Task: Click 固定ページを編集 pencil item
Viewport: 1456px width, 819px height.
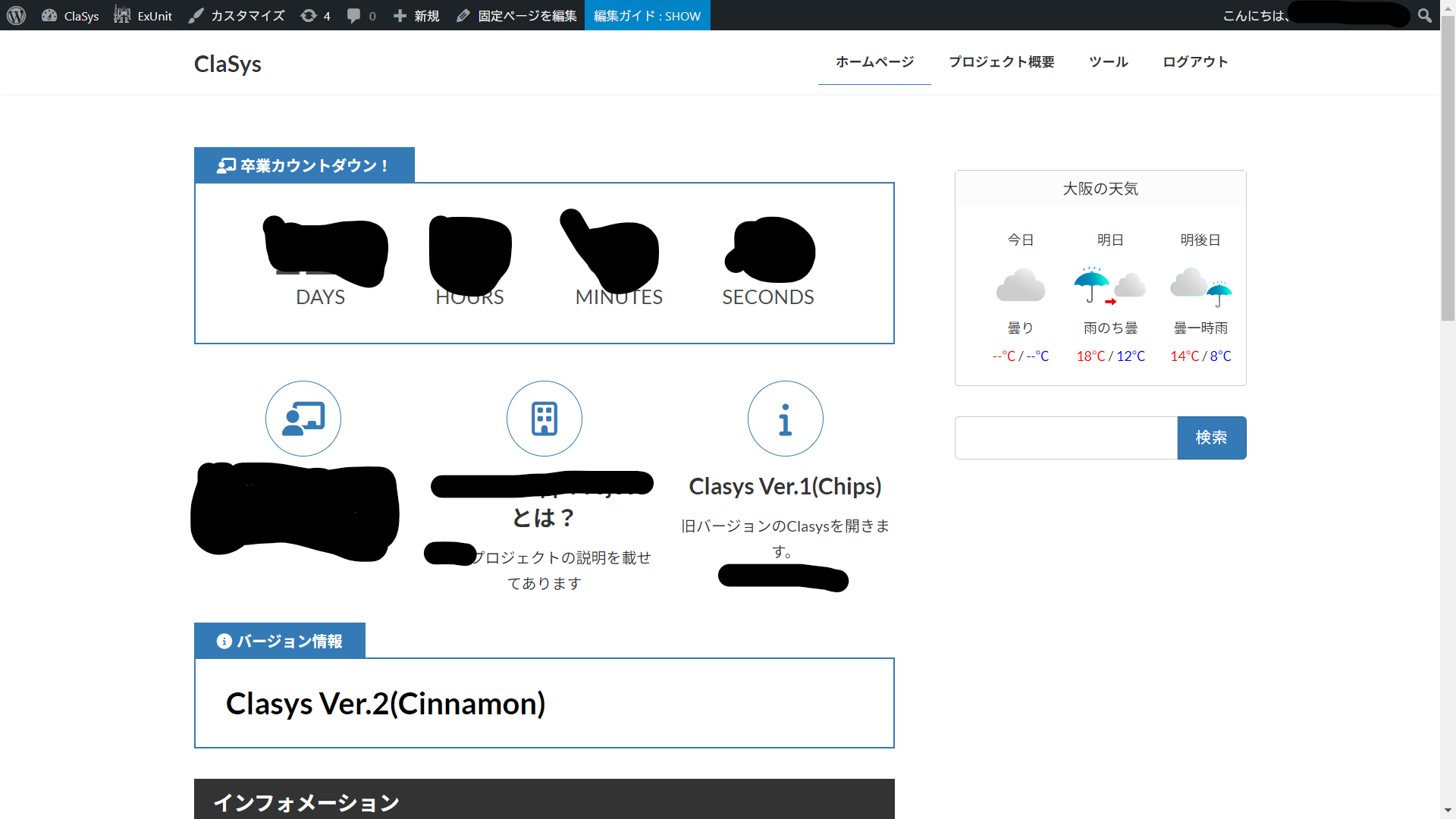Action: point(516,15)
